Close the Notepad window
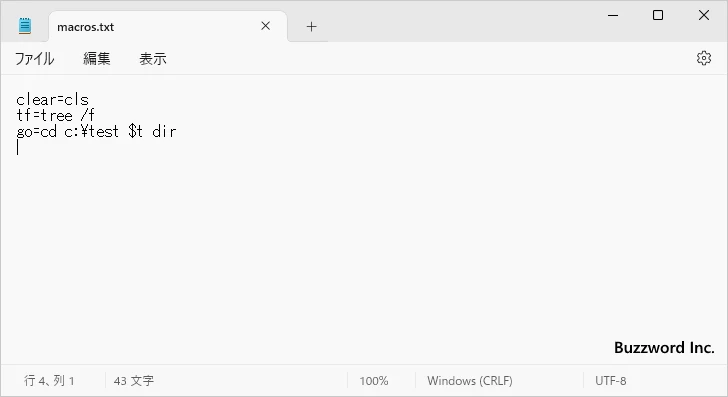The height and width of the screenshot is (397, 728). [x=704, y=15]
